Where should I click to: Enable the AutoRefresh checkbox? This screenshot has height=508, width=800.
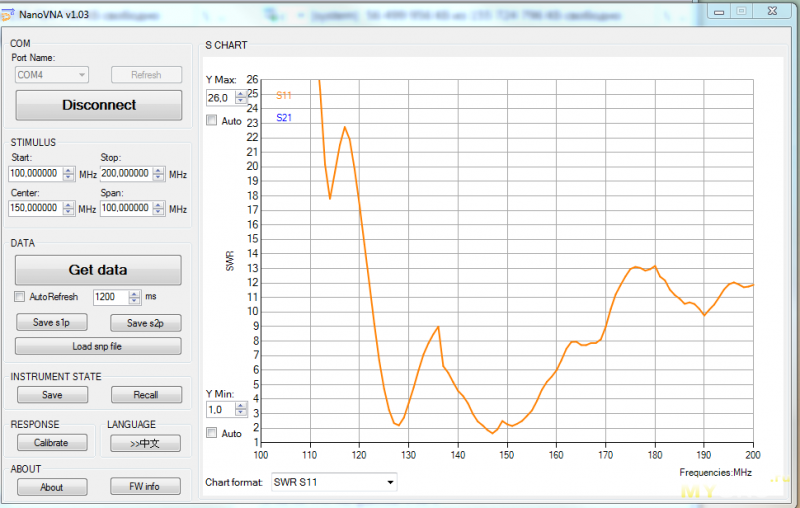pyautogui.click(x=20, y=297)
